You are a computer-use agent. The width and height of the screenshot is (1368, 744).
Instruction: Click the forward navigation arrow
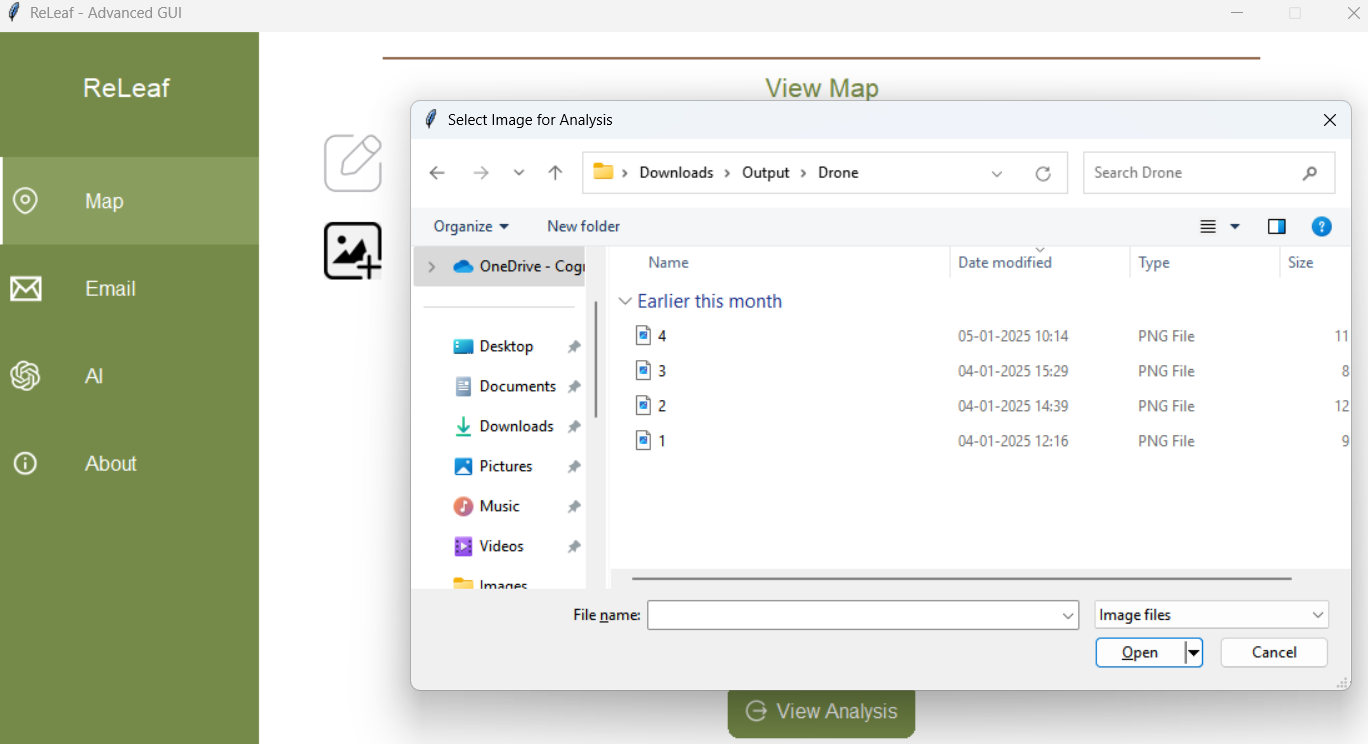pos(481,173)
